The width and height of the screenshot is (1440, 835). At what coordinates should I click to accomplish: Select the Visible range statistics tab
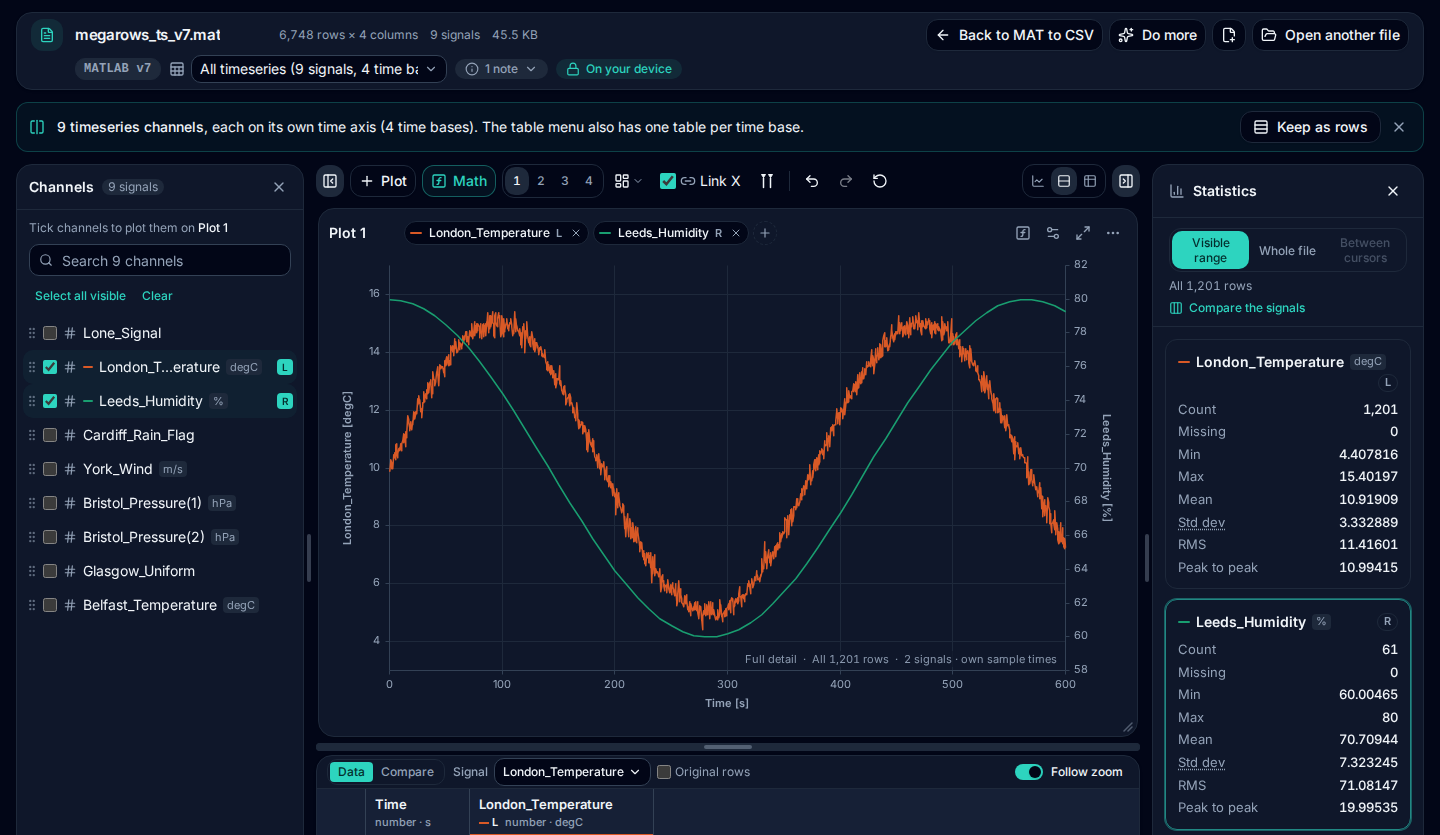1210,250
